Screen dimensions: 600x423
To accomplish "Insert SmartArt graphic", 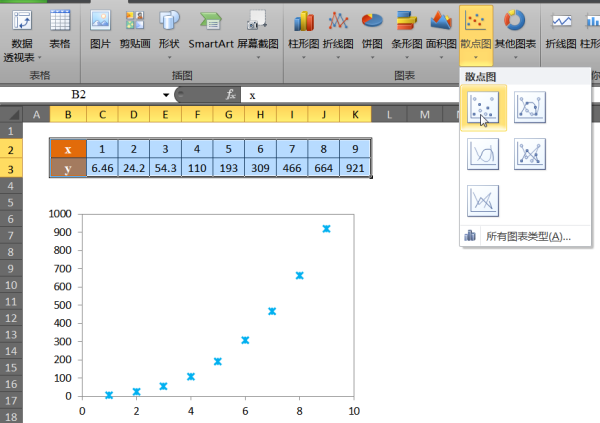I will [211, 30].
